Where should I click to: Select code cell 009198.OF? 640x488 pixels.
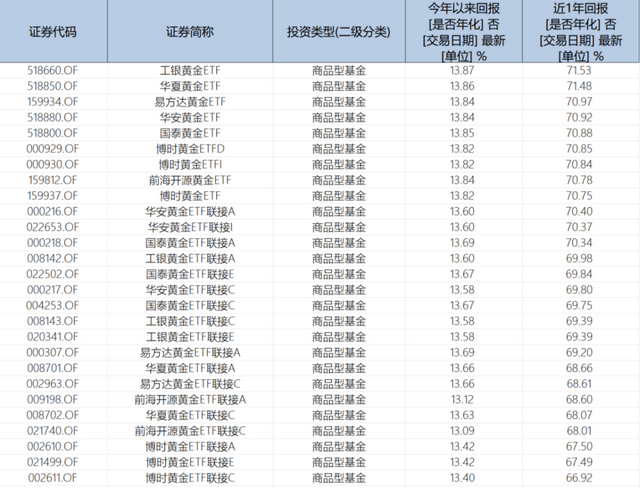click(x=52, y=399)
